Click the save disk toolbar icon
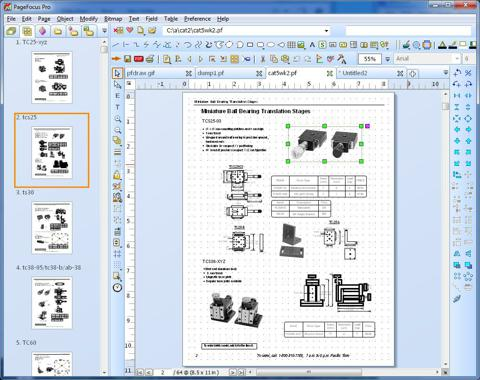This screenshot has width=480, height=380. [x=127, y=59]
